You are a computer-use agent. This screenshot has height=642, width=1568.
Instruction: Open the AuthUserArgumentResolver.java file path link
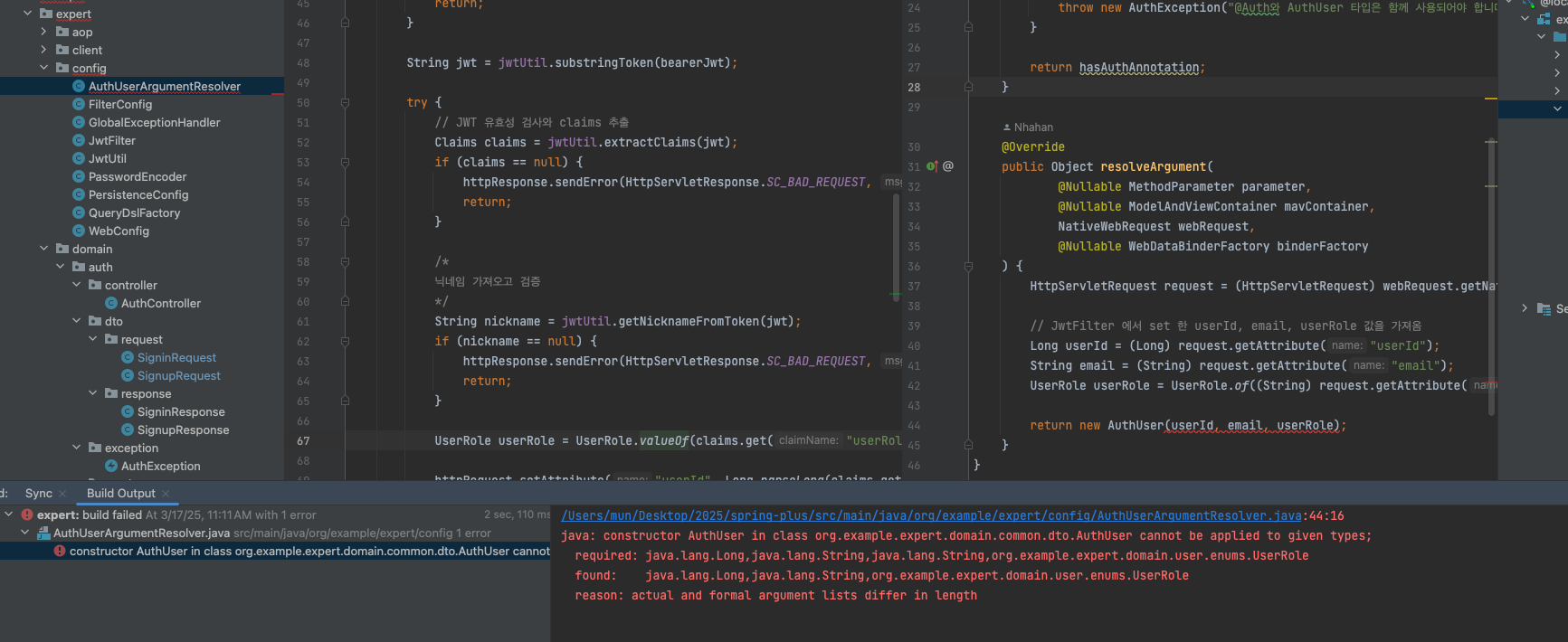(x=931, y=515)
